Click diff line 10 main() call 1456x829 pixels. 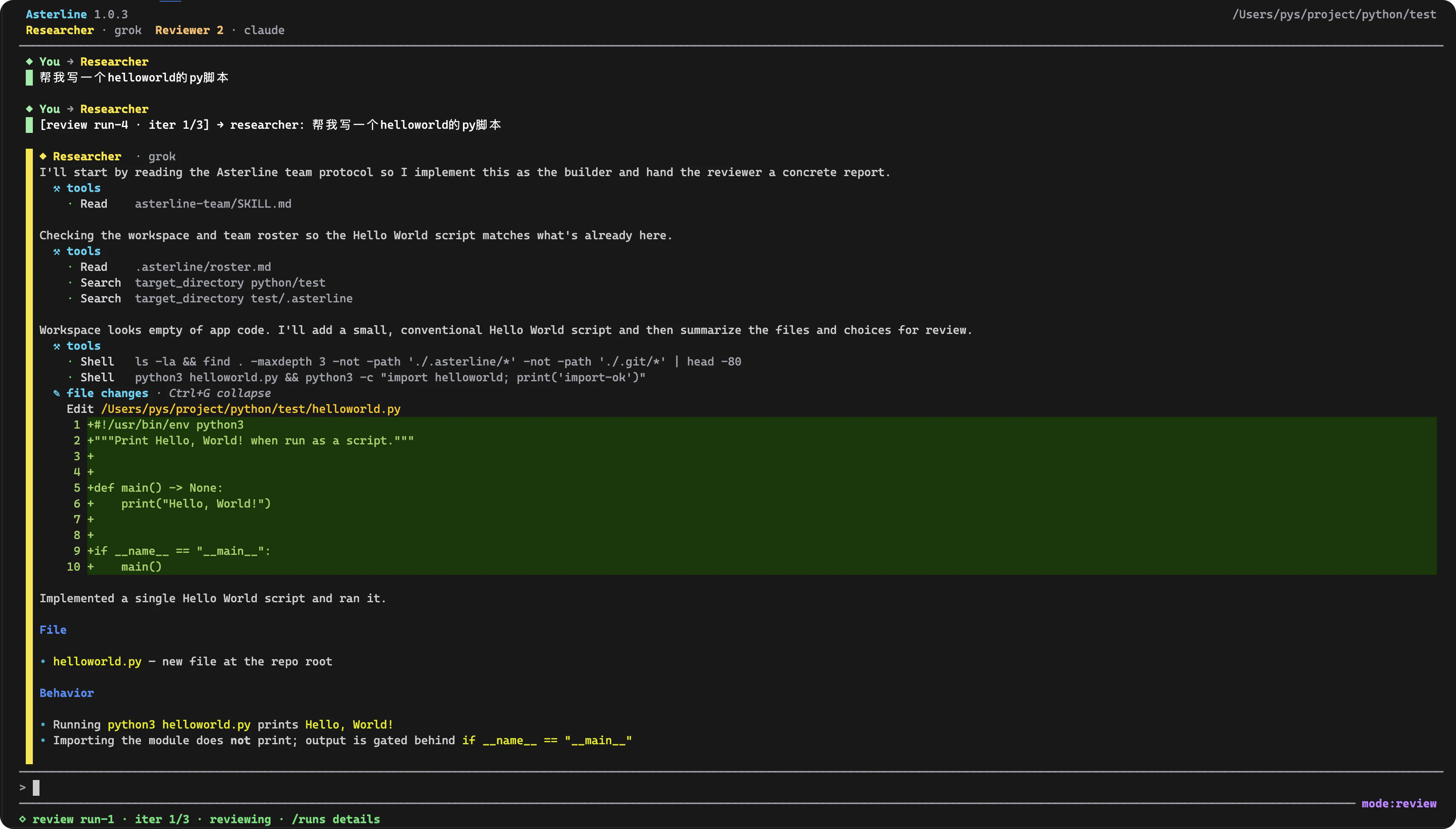752,567
